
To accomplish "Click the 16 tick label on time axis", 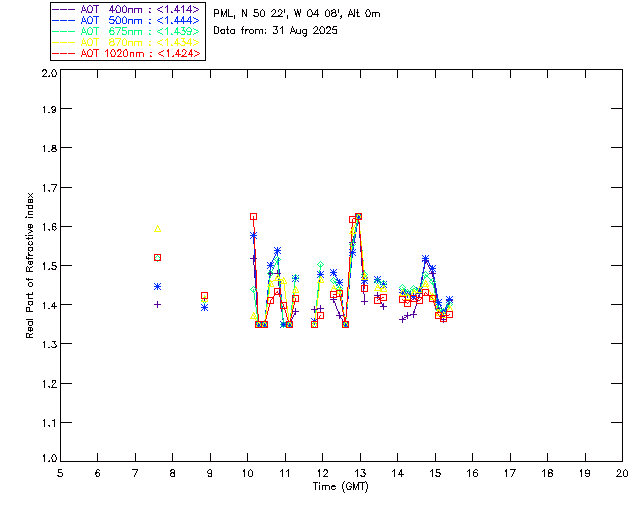I will (472, 473).
